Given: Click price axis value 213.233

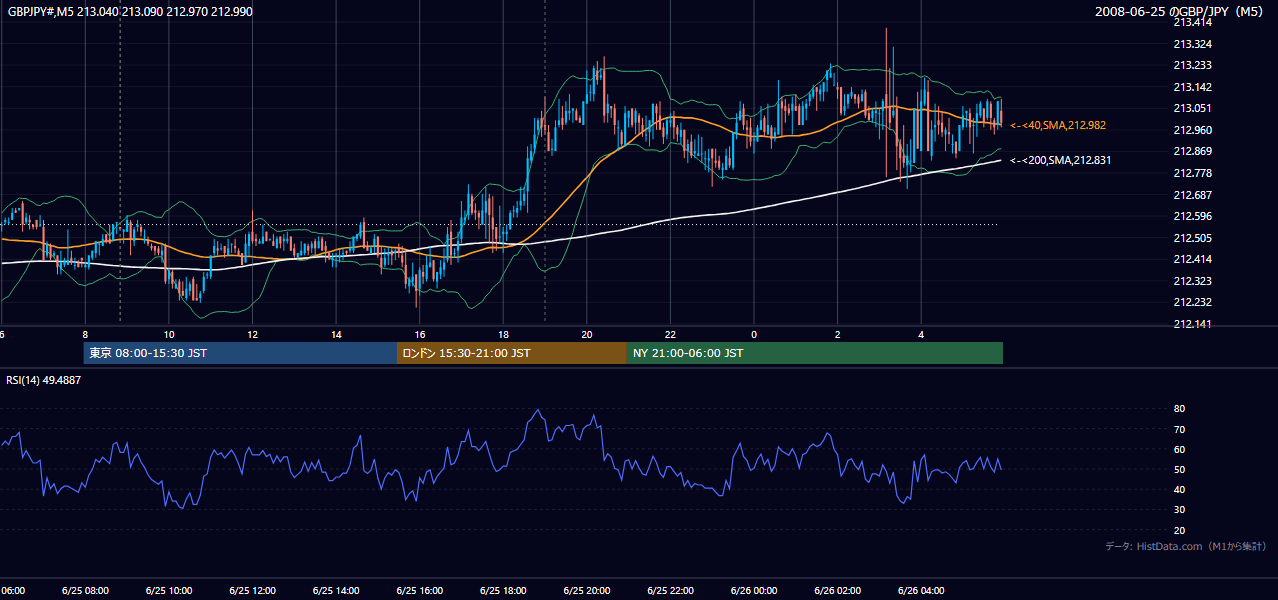Looking at the screenshot, I should [1192, 65].
